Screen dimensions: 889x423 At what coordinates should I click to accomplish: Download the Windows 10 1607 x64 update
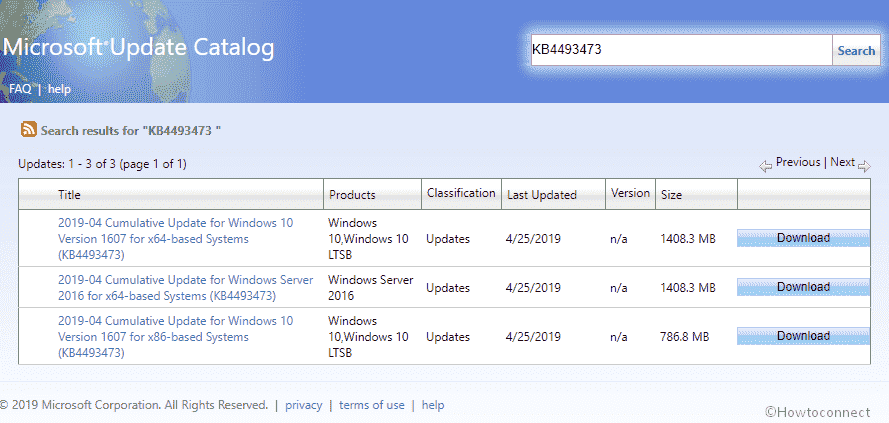(x=803, y=238)
